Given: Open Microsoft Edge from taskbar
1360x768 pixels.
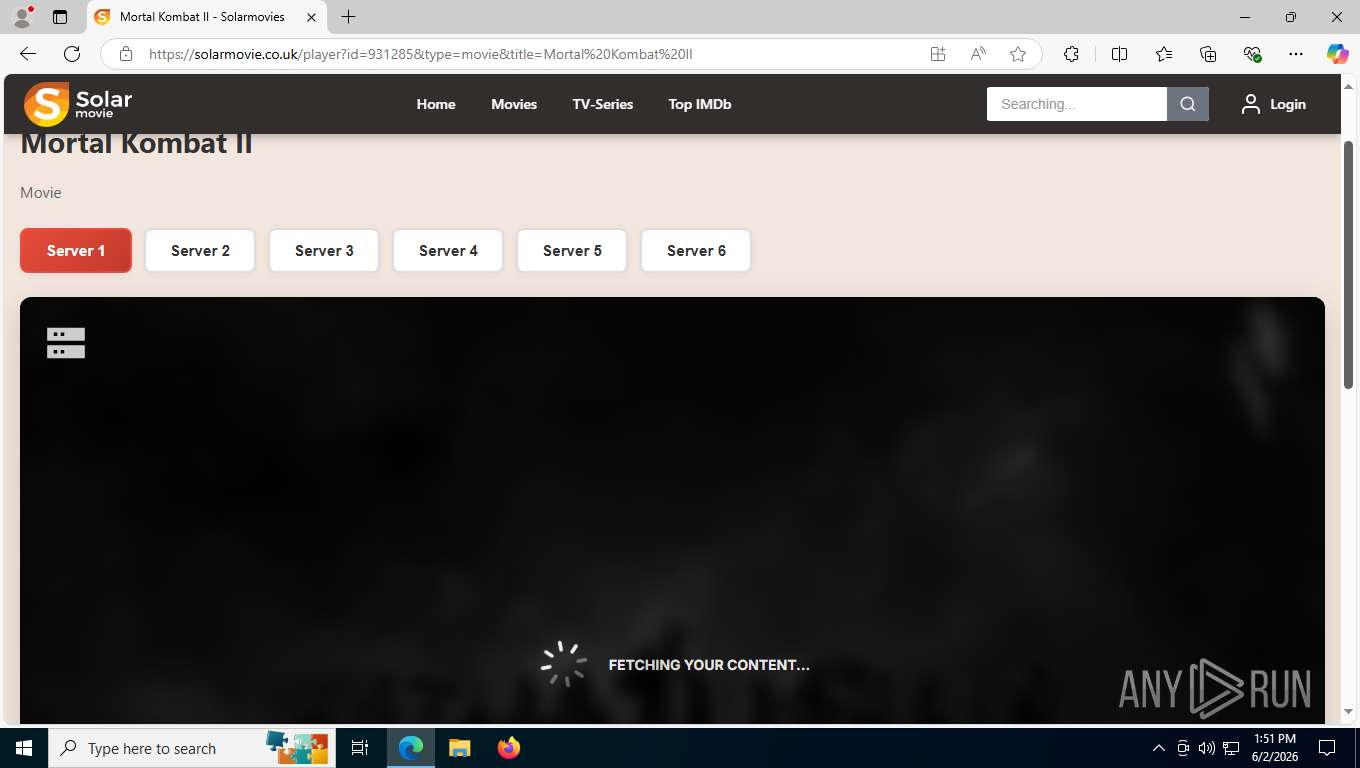Looking at the screenshot, I should (x=411, y=748).
